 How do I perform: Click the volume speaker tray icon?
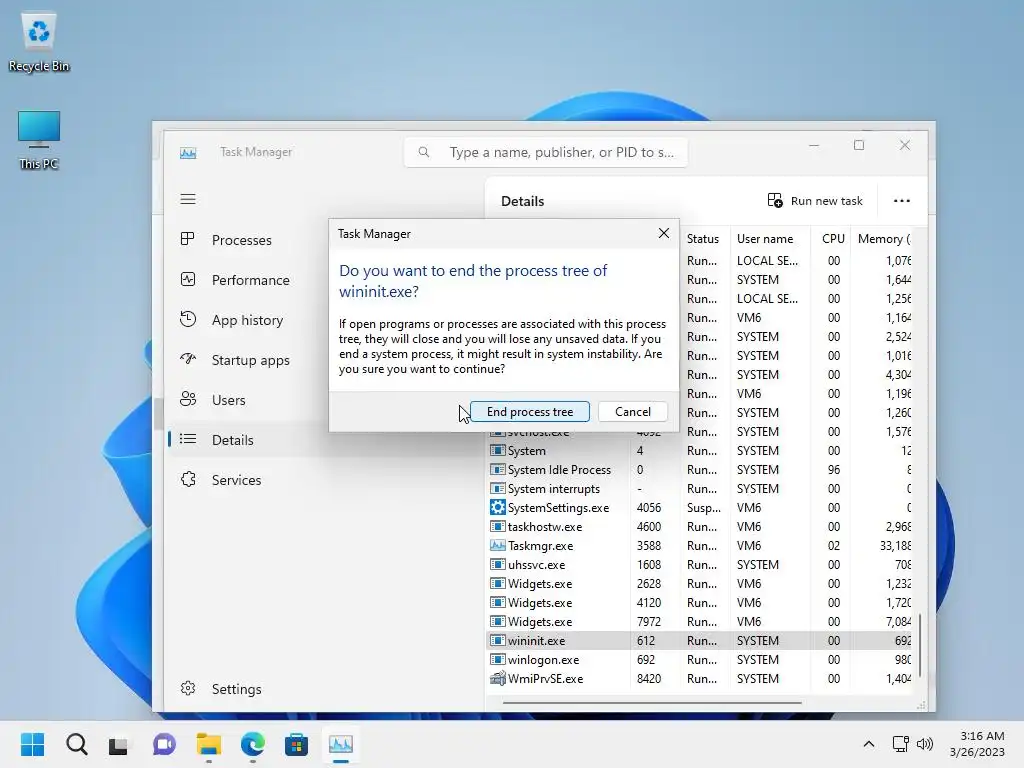pos(924,744)
